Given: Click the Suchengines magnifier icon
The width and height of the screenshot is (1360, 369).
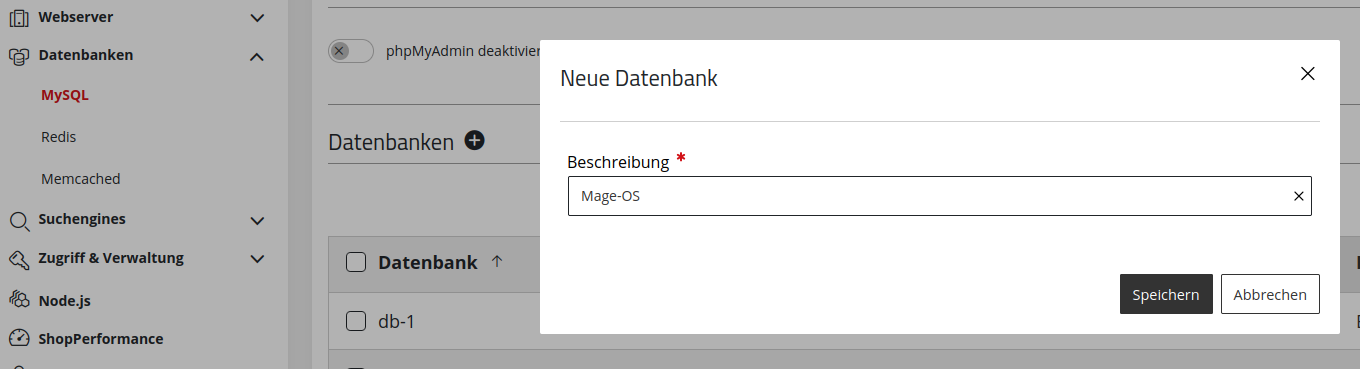Looking at the screenshot, I should (x=18, y=220).
